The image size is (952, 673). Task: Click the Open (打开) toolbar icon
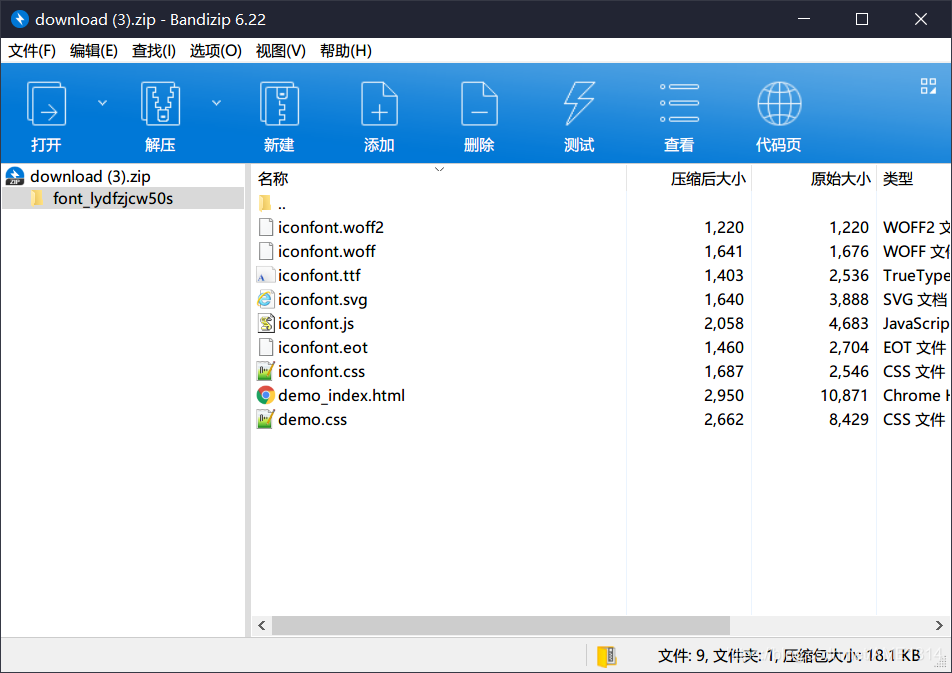point(46,104)
